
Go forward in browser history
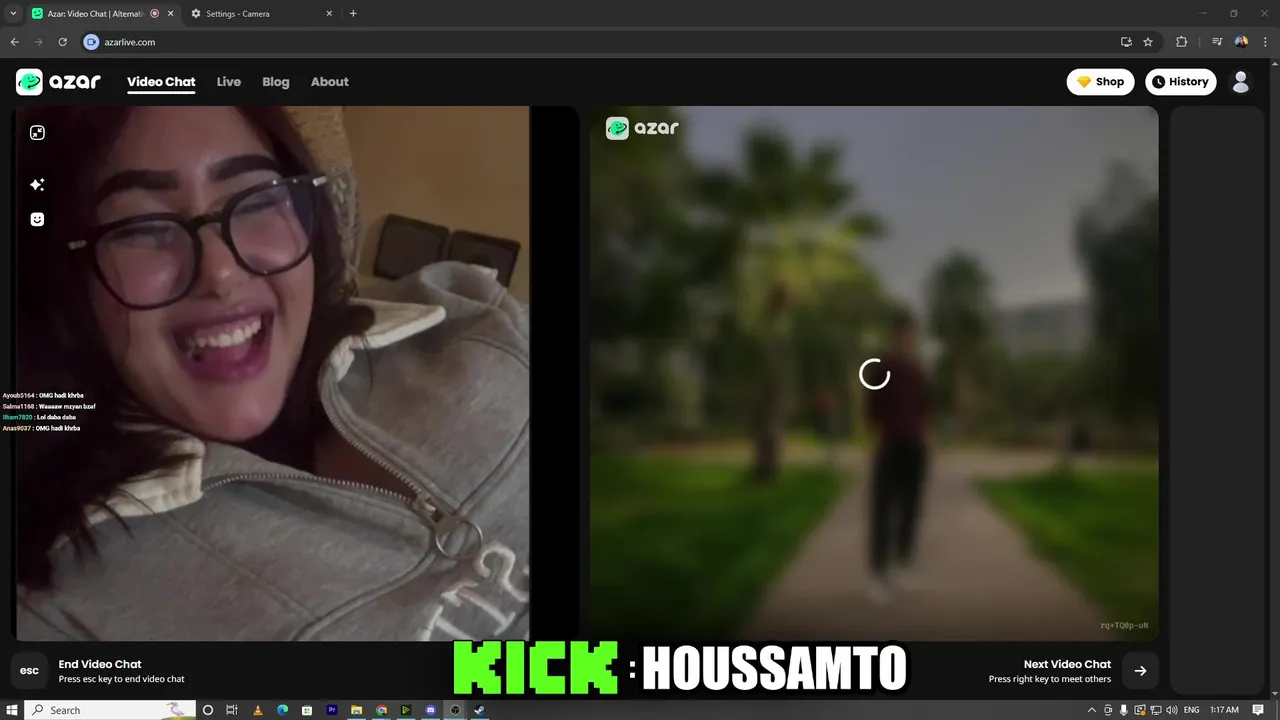[x=39, y=42]
